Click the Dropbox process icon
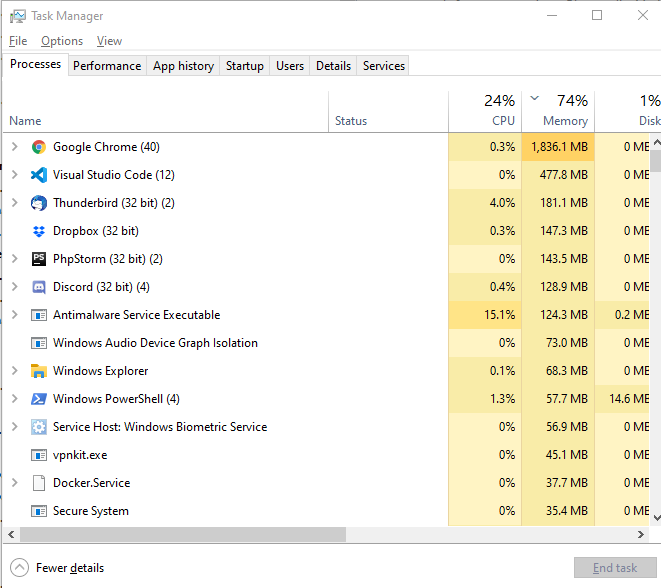Viewport: 661px width, 588px height. [x=39, y=231]
